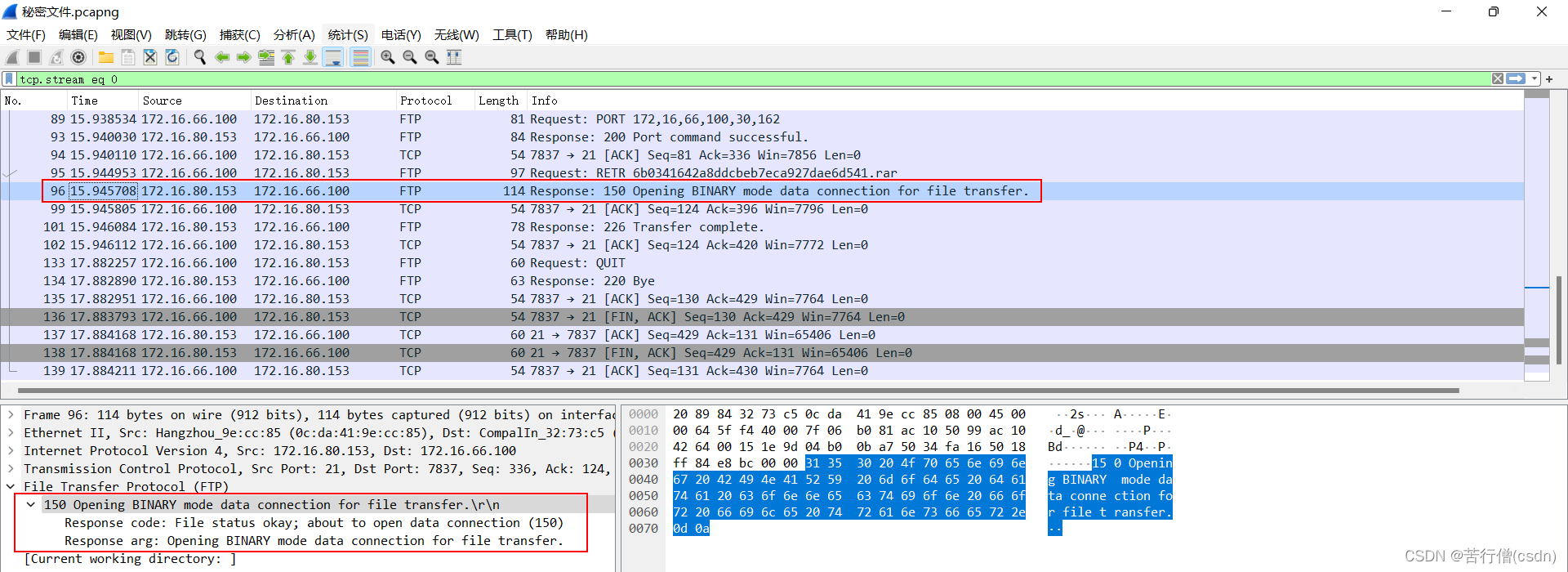
Task: Click hex offset 0030 row in bytes pane
Action: pos(644,463)
